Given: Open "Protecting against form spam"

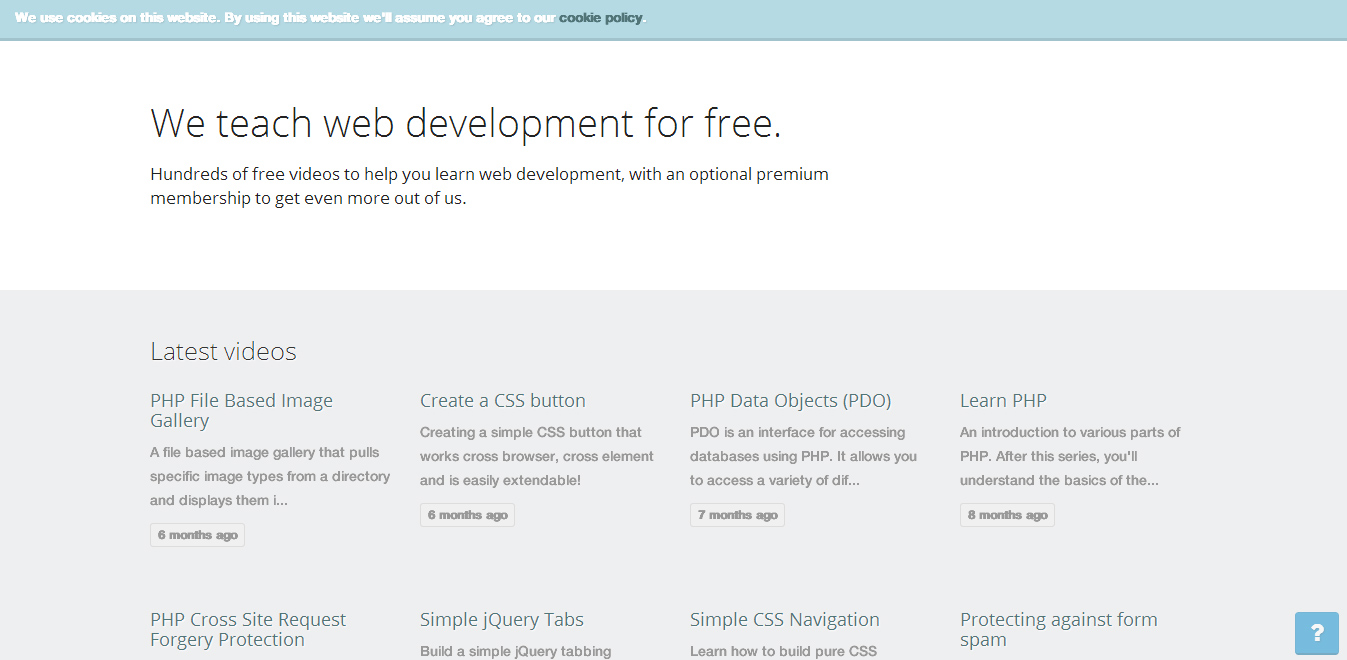Looking at the screenshot, I should 1058,629.
